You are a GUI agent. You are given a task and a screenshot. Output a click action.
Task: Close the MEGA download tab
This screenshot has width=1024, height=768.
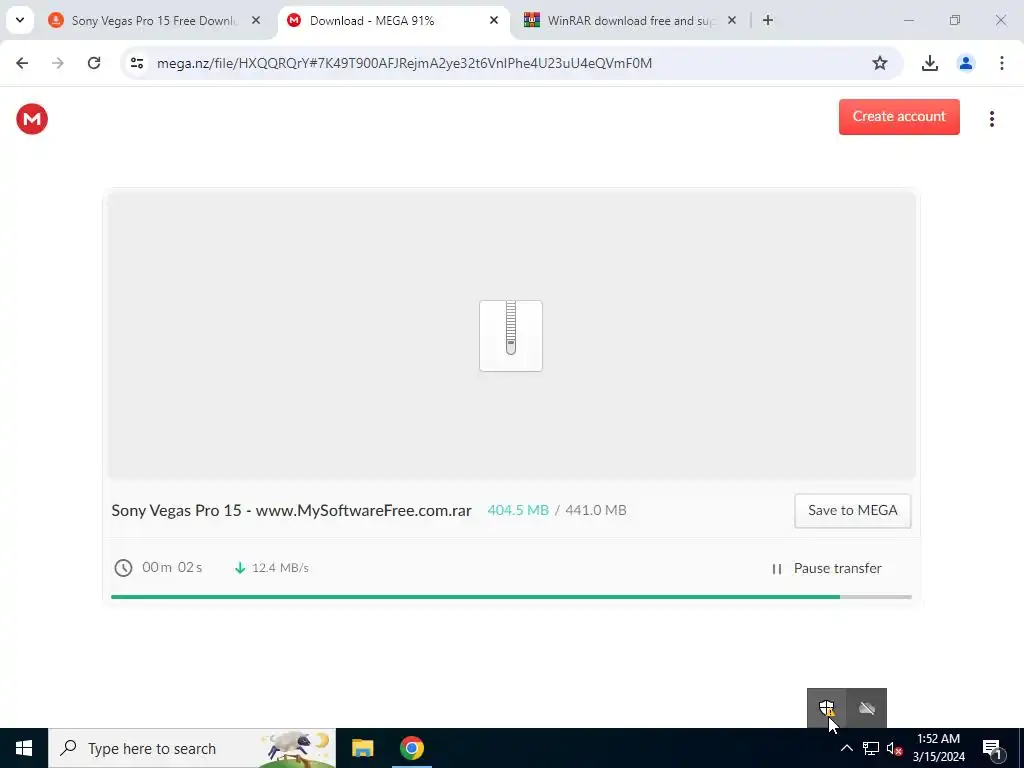494,21
